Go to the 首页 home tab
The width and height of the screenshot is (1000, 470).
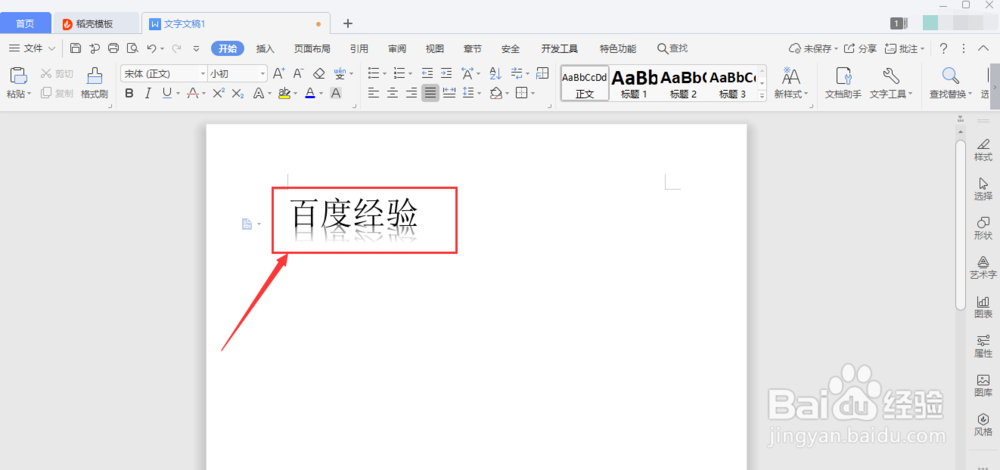pyautogui.click(x=26, y=24)
